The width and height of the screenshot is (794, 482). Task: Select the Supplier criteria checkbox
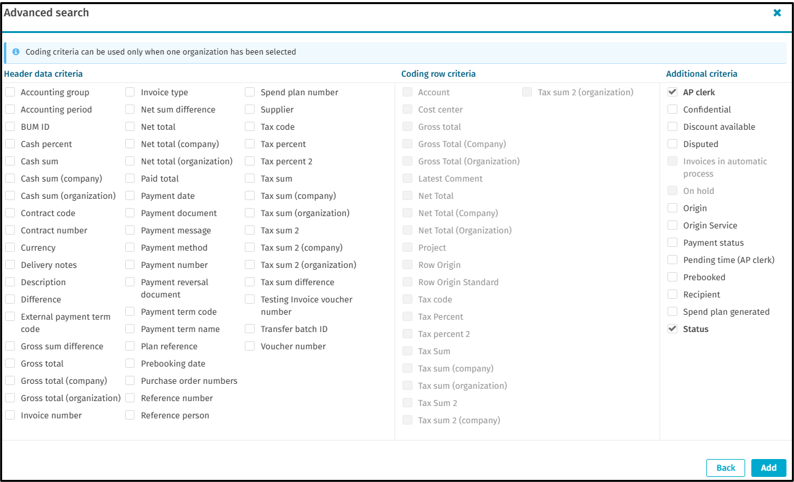[x=250, y=110]
